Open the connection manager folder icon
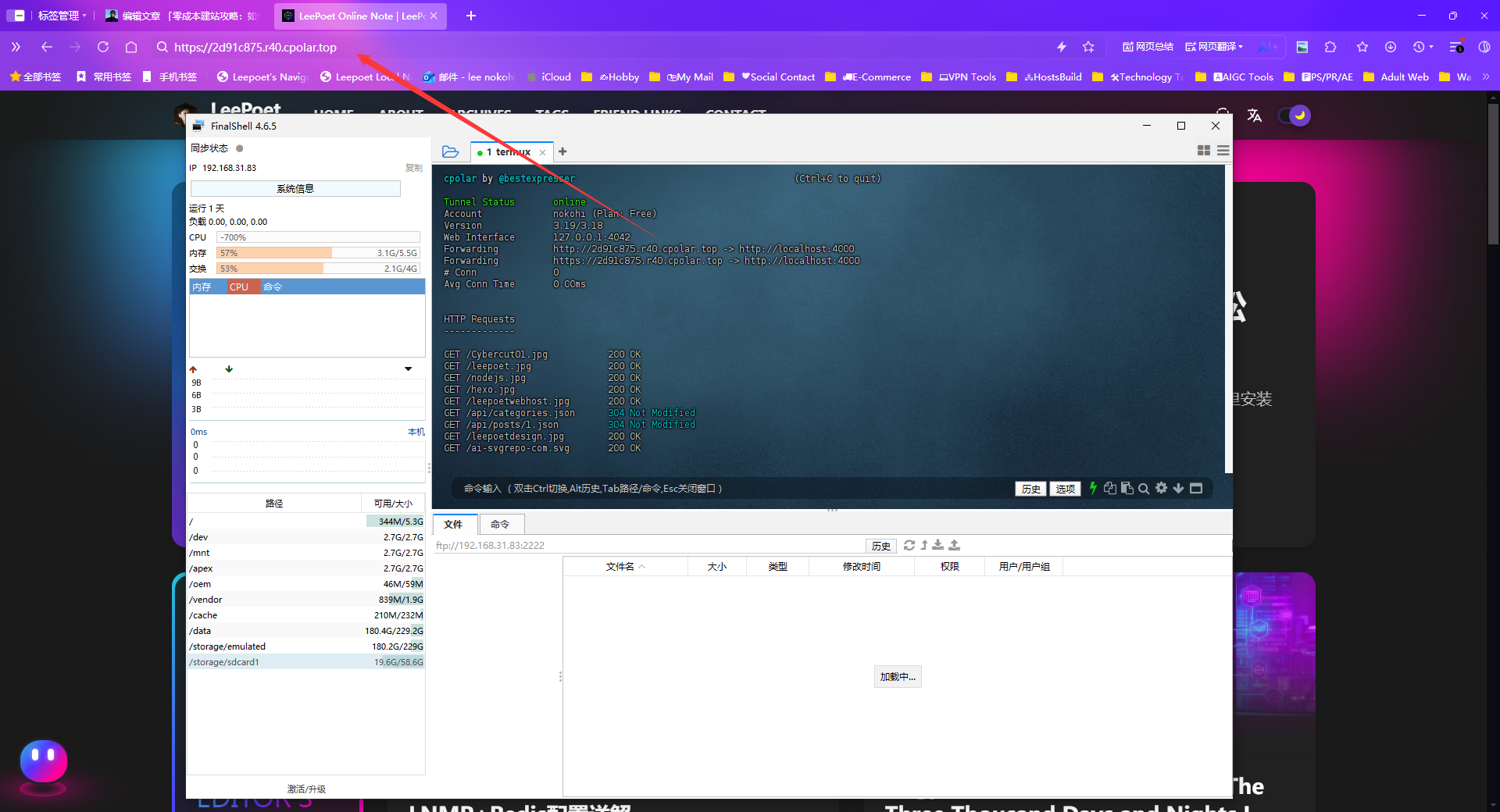The width and height of the screenshot is (1500, 812). coord(450,151)
